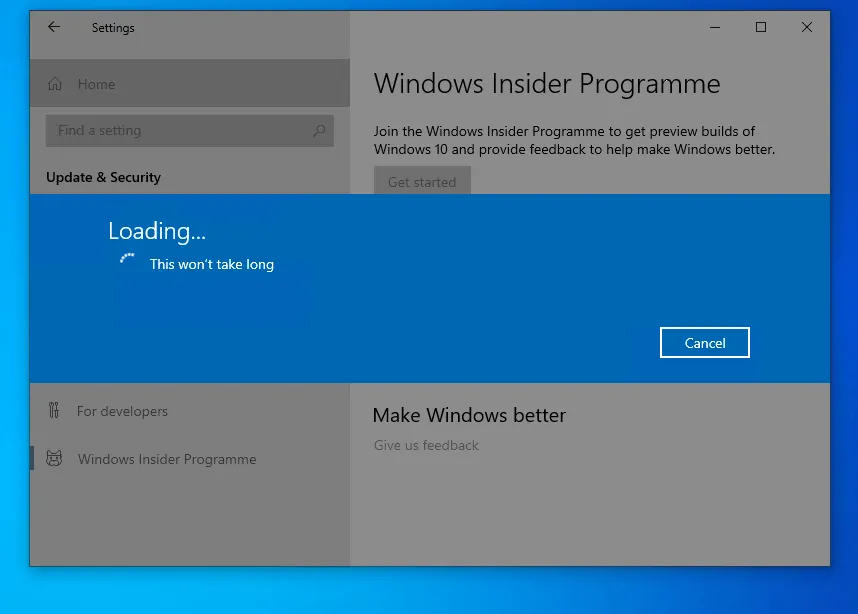The image size is (858, 614).
Task: Open the Give us feedback link
Action: [x=426, y=445]
